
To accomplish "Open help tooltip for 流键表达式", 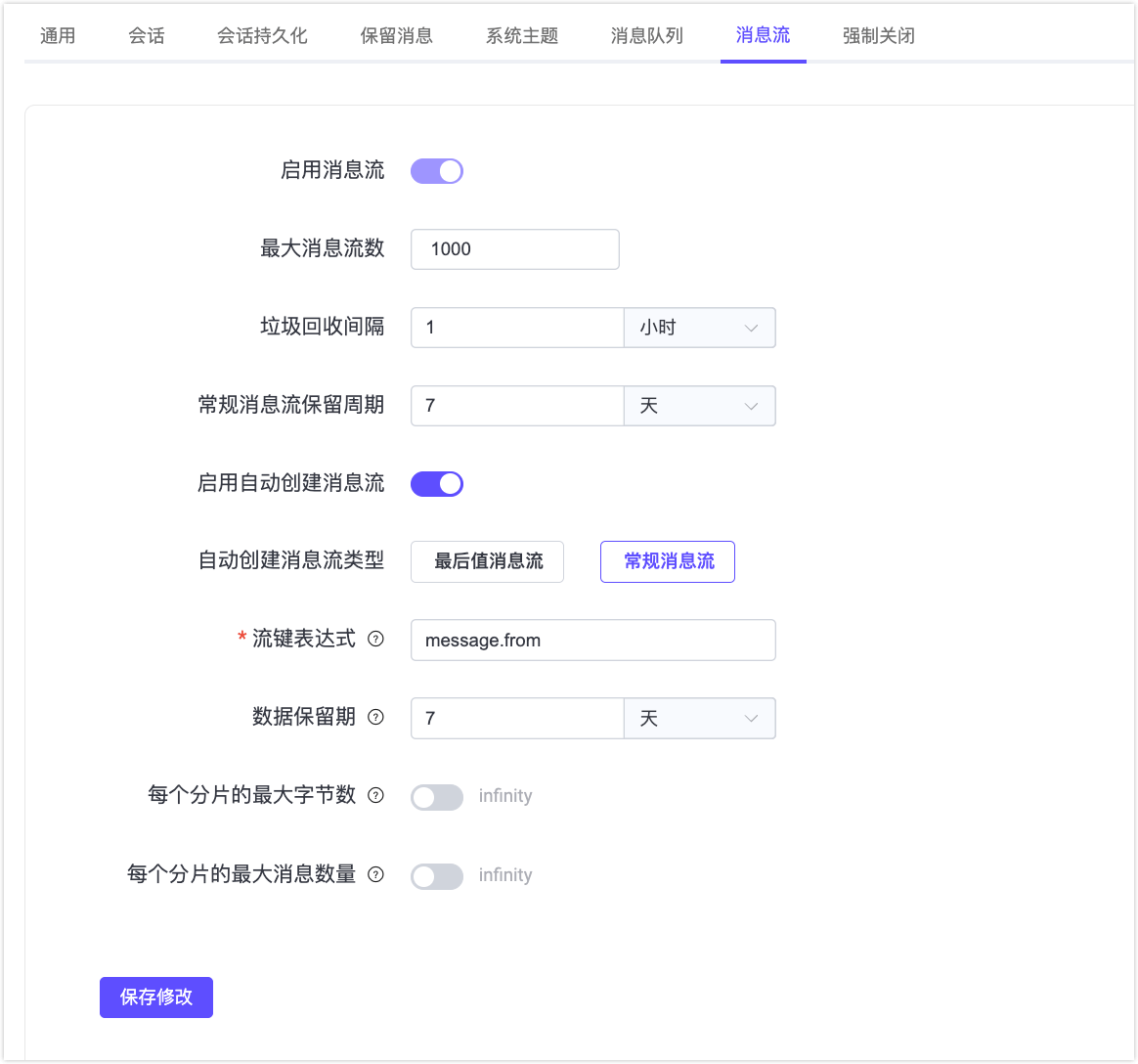I will coord(375,639).
